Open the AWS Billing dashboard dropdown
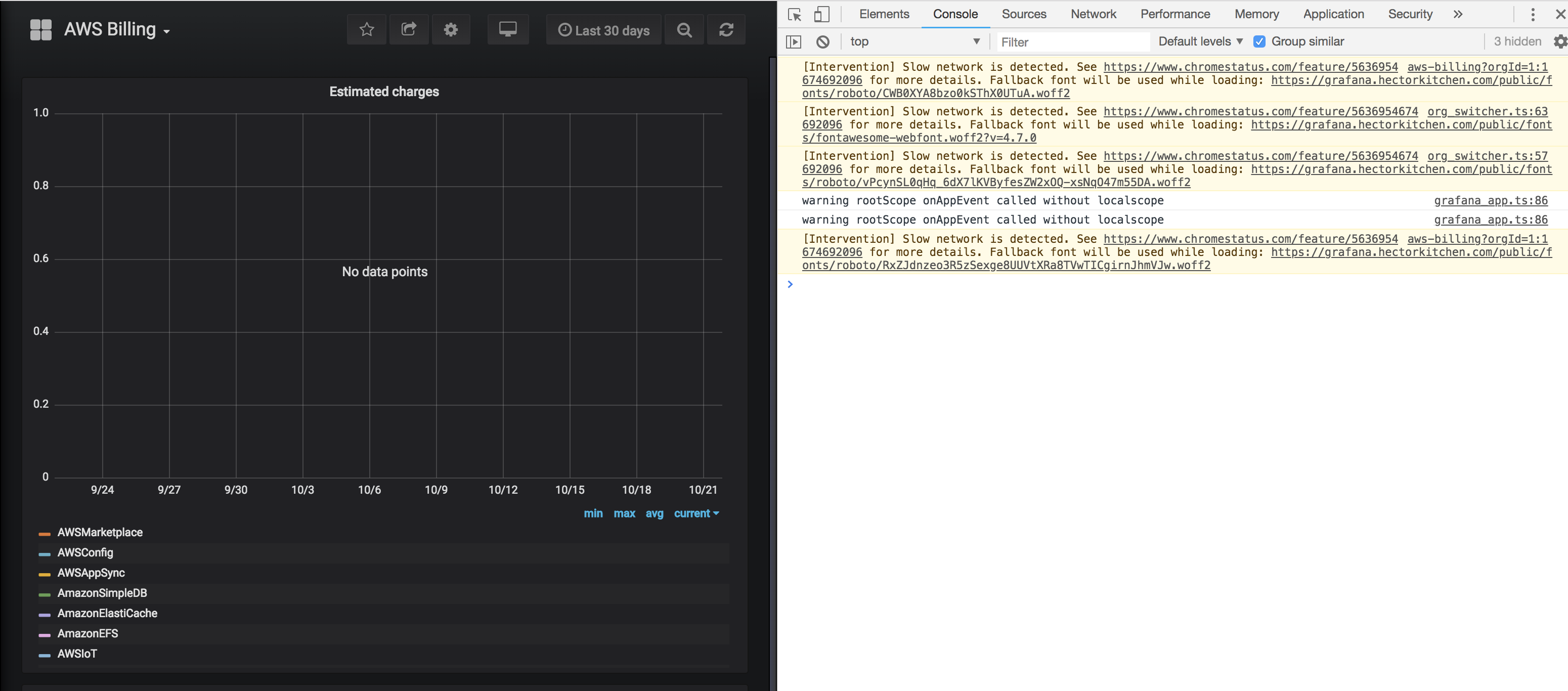The width and height of the screenshot is (1568, 691). (x=117, y=29)
